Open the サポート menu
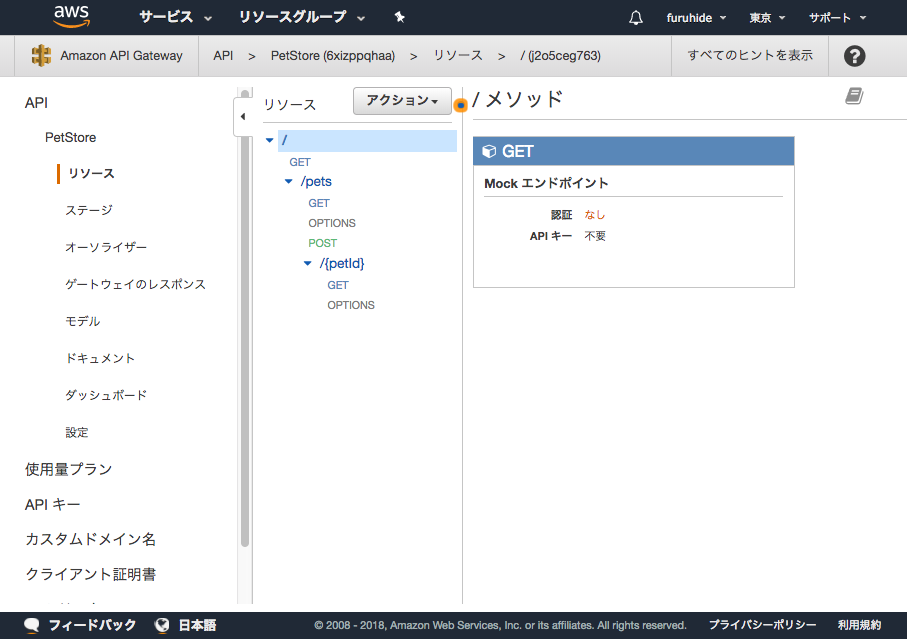This screenshot has height=639, width=907. pyautogui.click(x=837, y=17)
